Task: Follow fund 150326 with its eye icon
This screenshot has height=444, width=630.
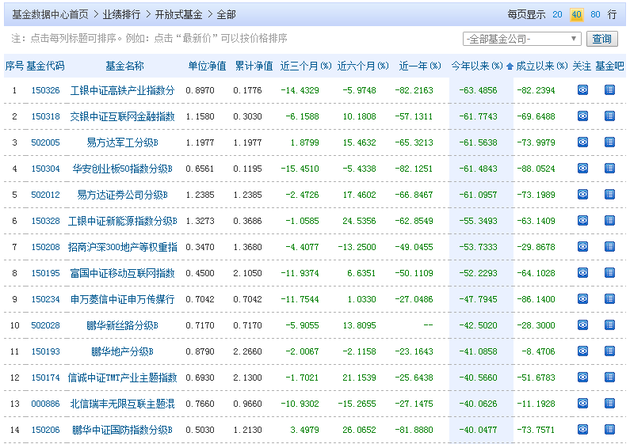Action: tap(583, 90)
